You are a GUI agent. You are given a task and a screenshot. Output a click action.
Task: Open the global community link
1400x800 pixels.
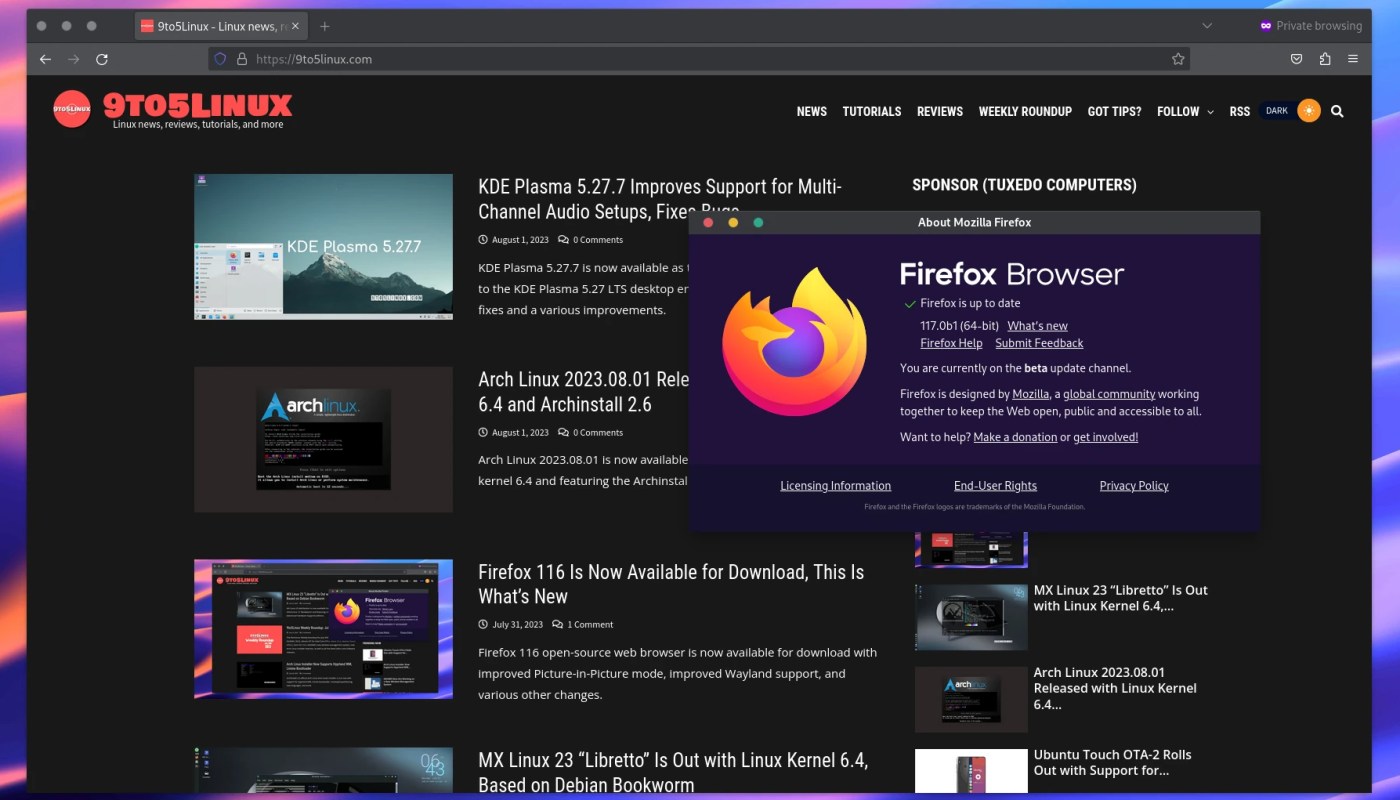click(x=1109, y=394)
